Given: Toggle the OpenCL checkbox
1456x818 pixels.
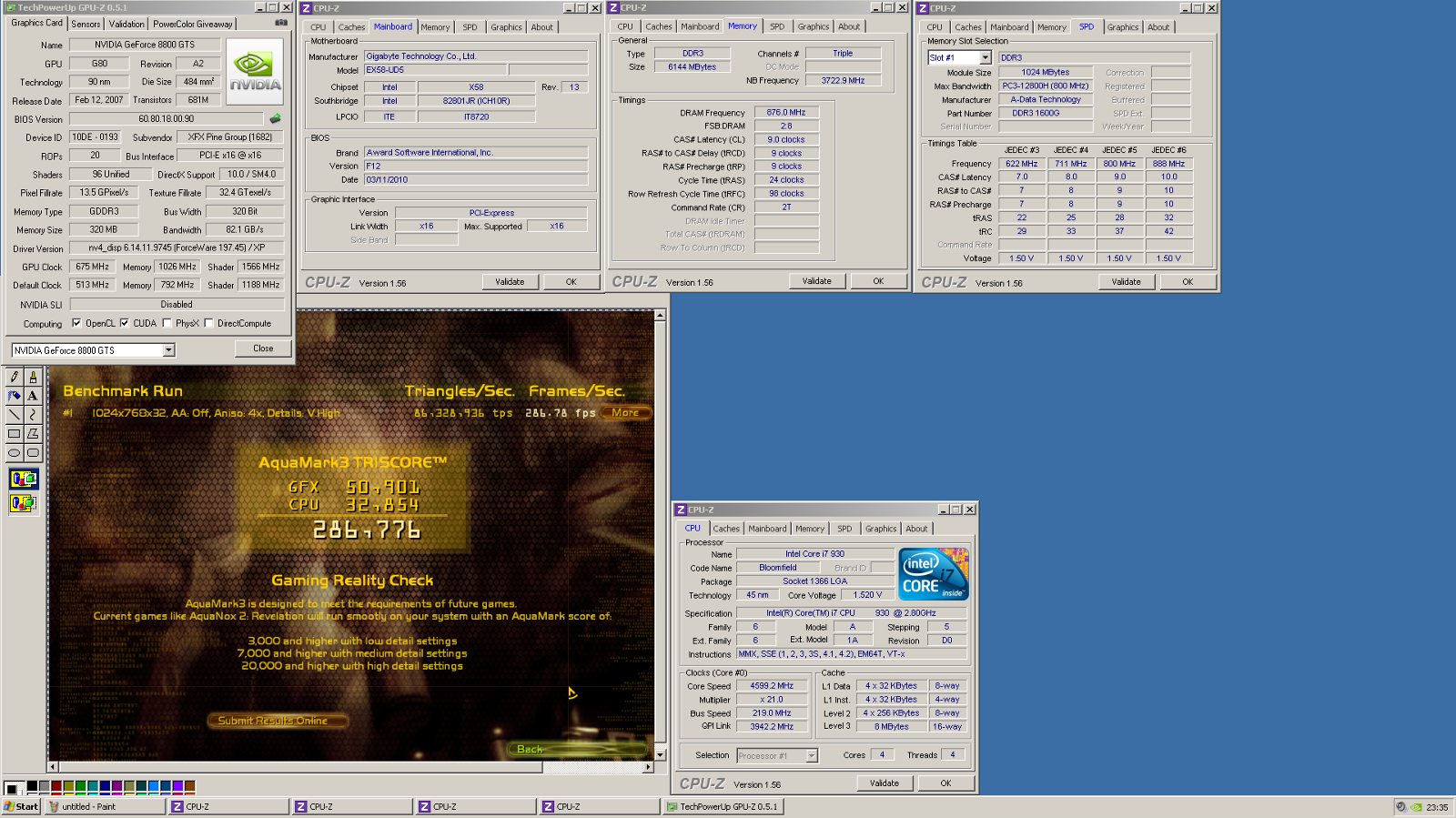Looking at the screenshot, I should (76, 323).
